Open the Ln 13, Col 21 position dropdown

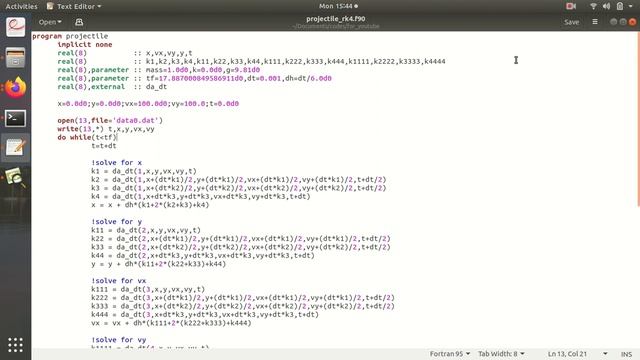[x=577, y=354]
